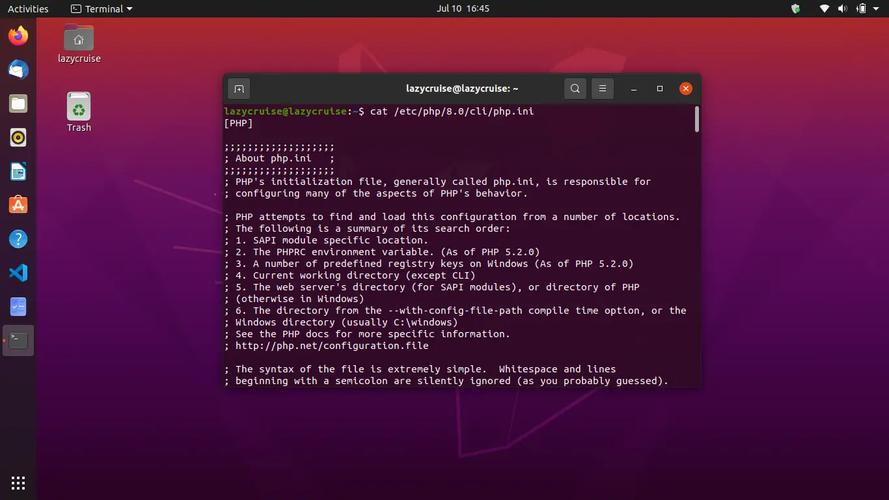Click the 'cat /etc/php/8.0/cli/php.ini' command text

[452, 111]
